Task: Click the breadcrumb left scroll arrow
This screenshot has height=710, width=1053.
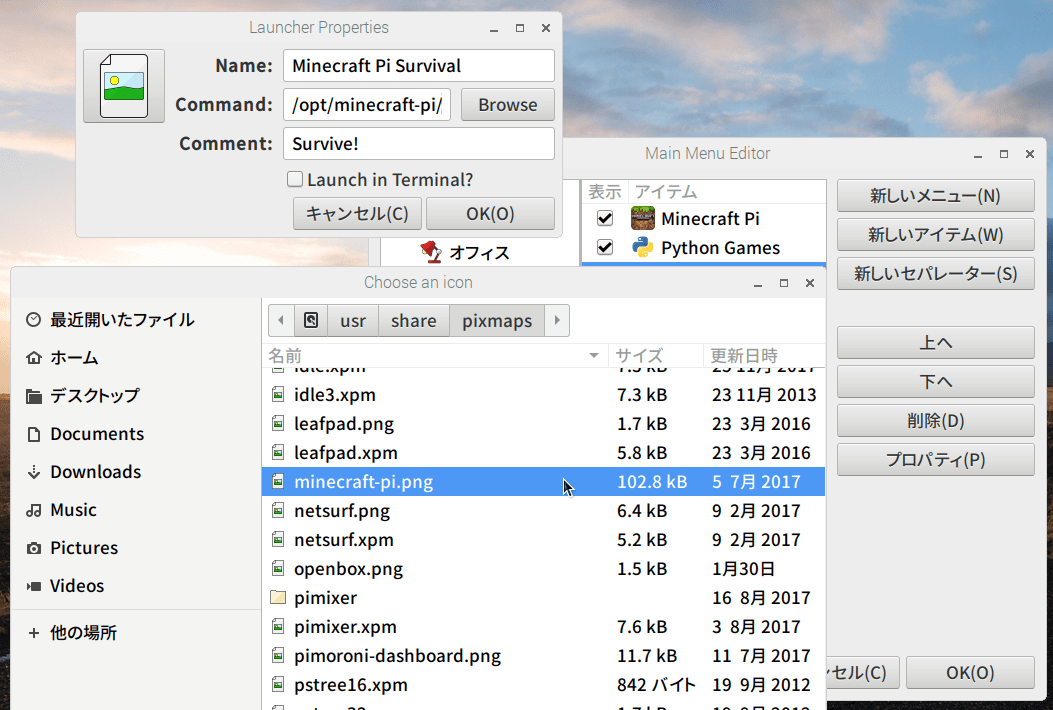Action: point(281,320)
